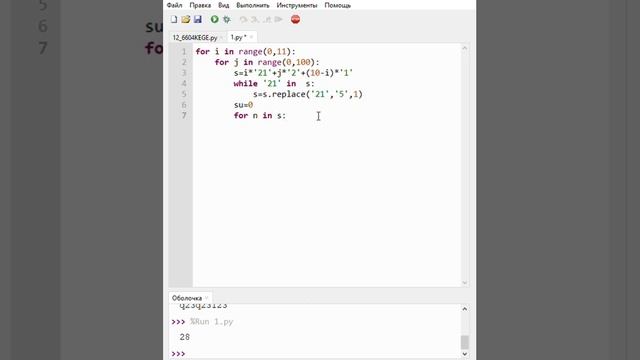The height and width of the screenshot is (360, 640).
Task: Open the Правка menu
Action: click(x=200, y=5)
